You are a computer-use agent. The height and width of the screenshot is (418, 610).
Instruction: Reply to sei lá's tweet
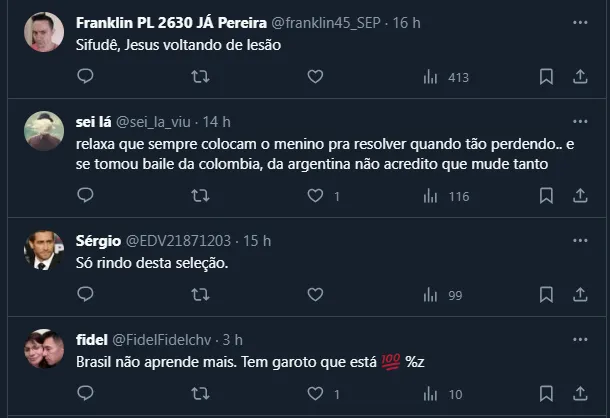85,196
